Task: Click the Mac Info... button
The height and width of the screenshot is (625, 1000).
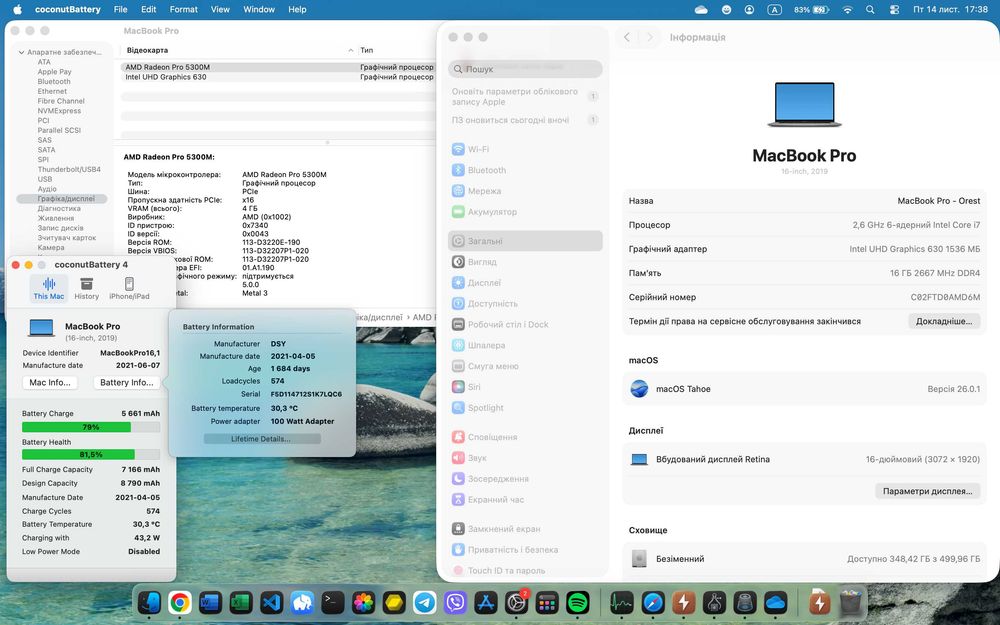Action: point(50,382)
